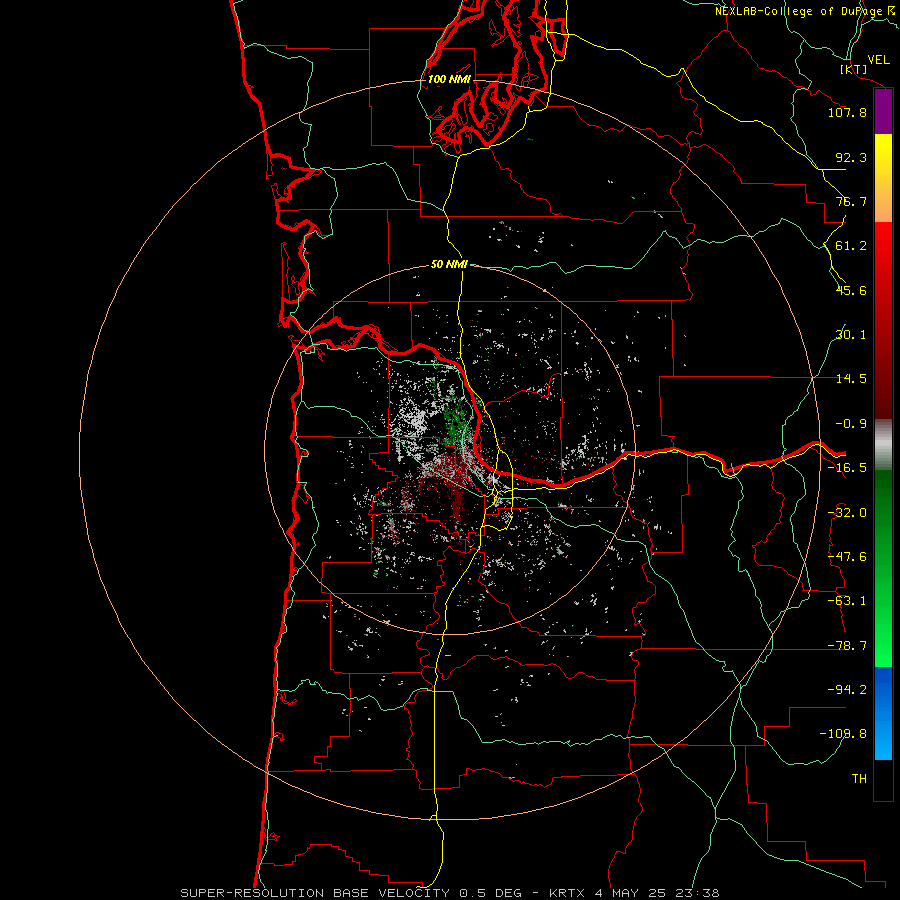Click the -78.7 velocity scale value
This screenshot has width=900, height=900.
(847, 646)
